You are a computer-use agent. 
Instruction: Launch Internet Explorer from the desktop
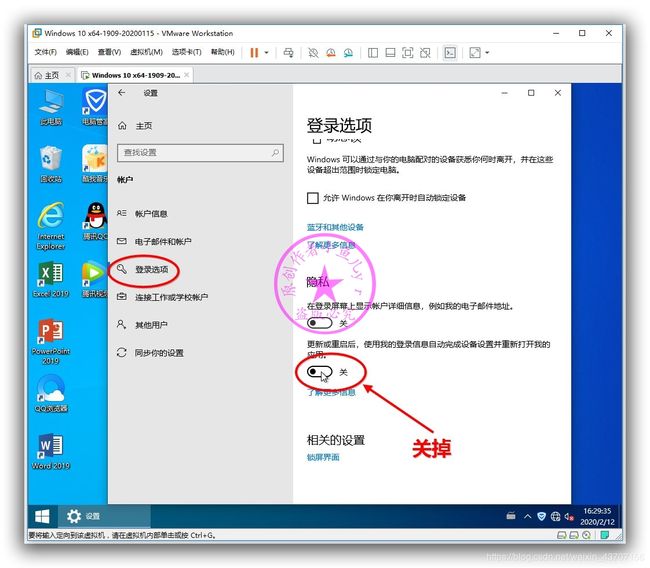click(51, 226)
